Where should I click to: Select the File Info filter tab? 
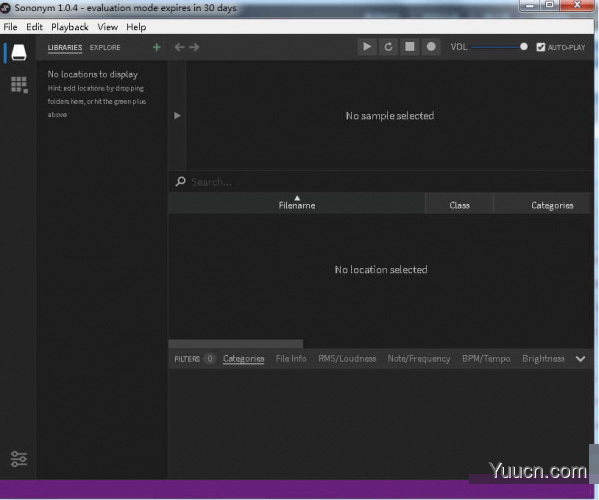[291, 359]
